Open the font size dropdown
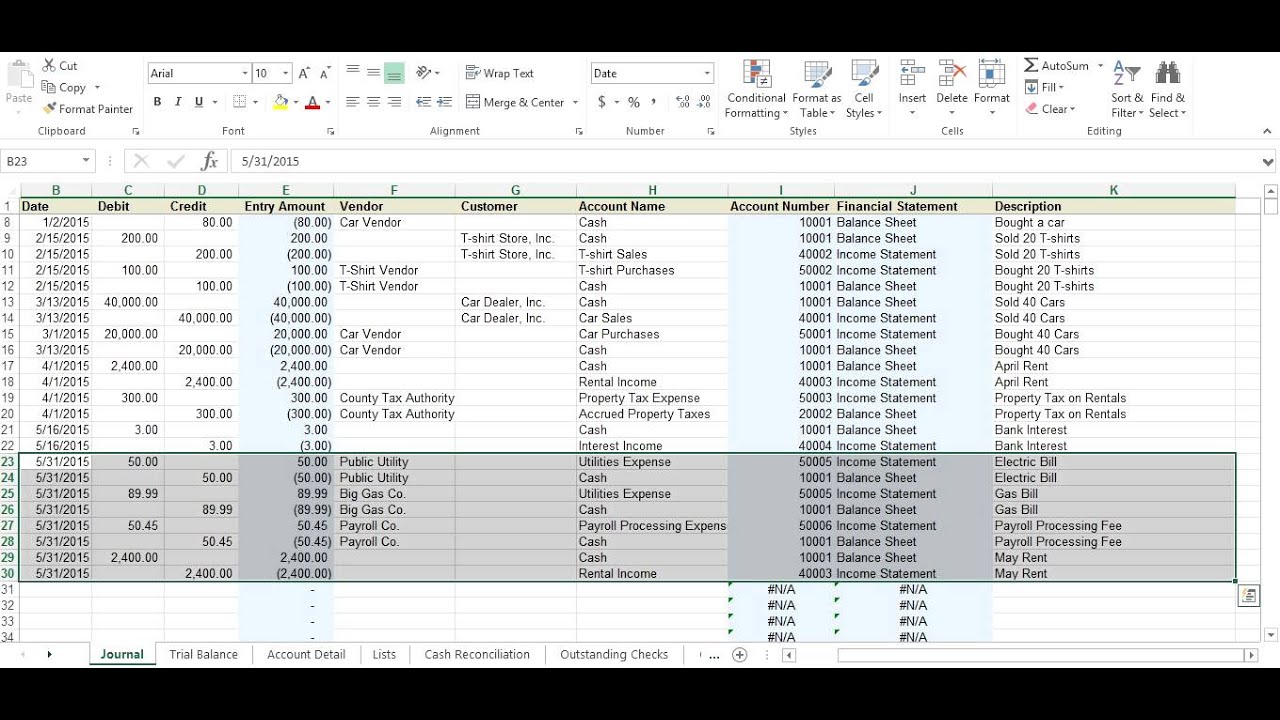This screenshot has height=720, width=1280. pyautogui.click(x=286, y=73)
